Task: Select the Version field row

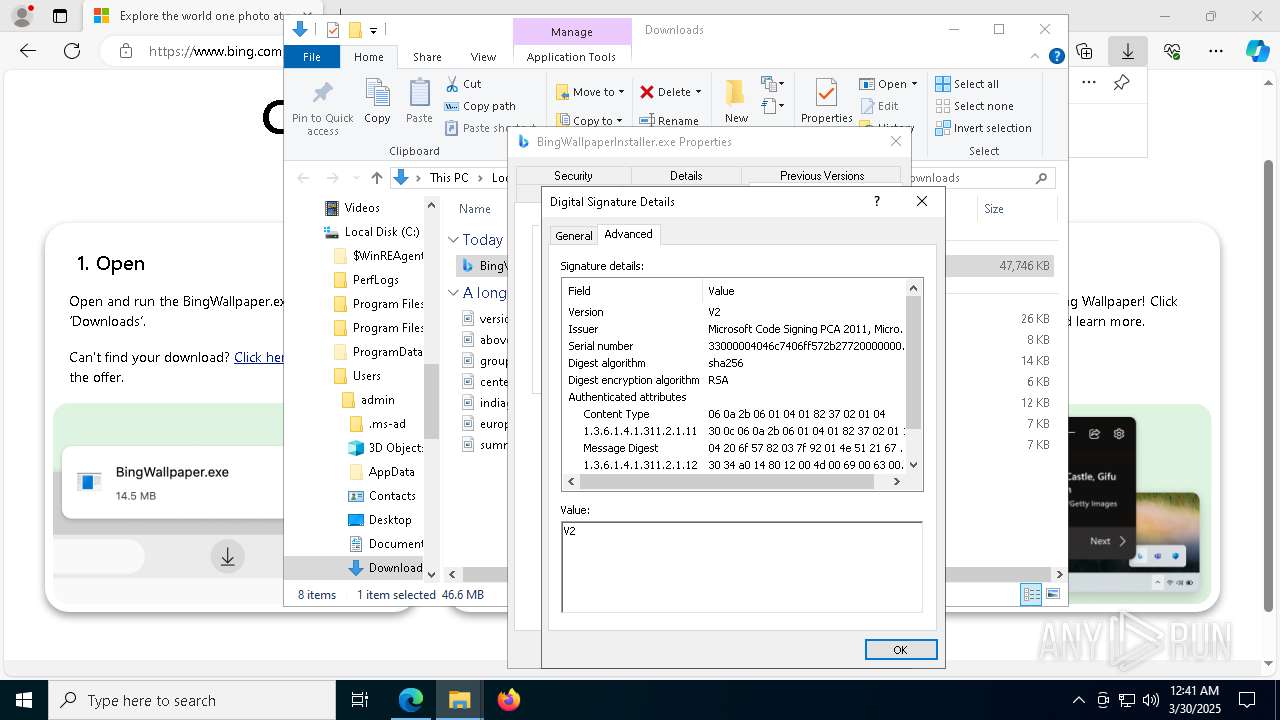Action: [734, 312]
